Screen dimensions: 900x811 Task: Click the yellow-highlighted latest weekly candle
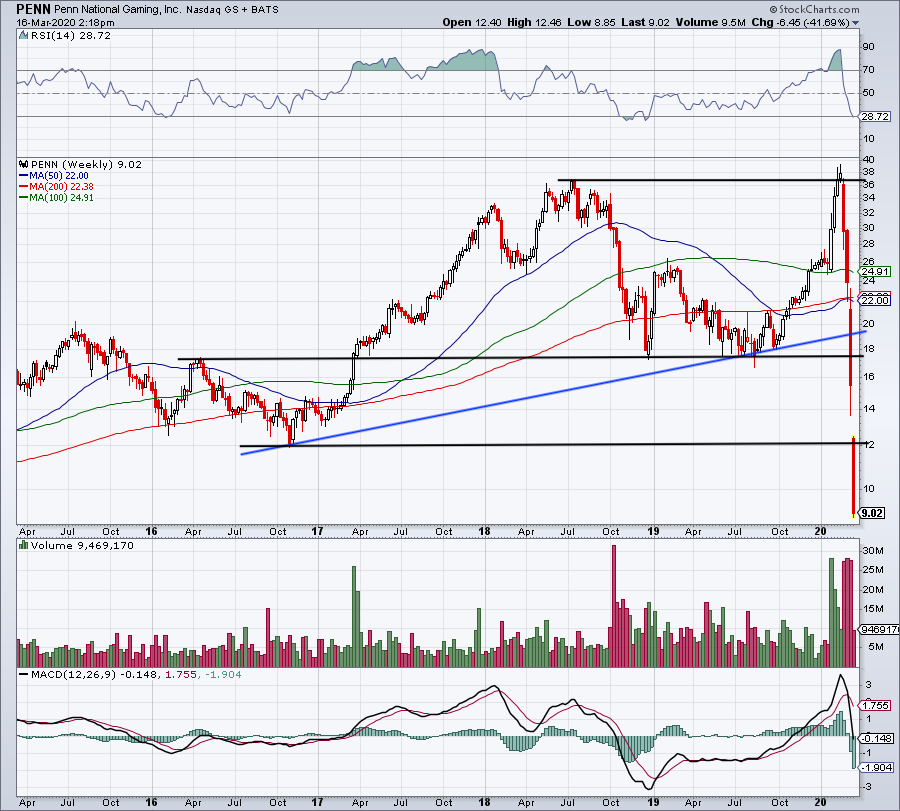(854, 478)
